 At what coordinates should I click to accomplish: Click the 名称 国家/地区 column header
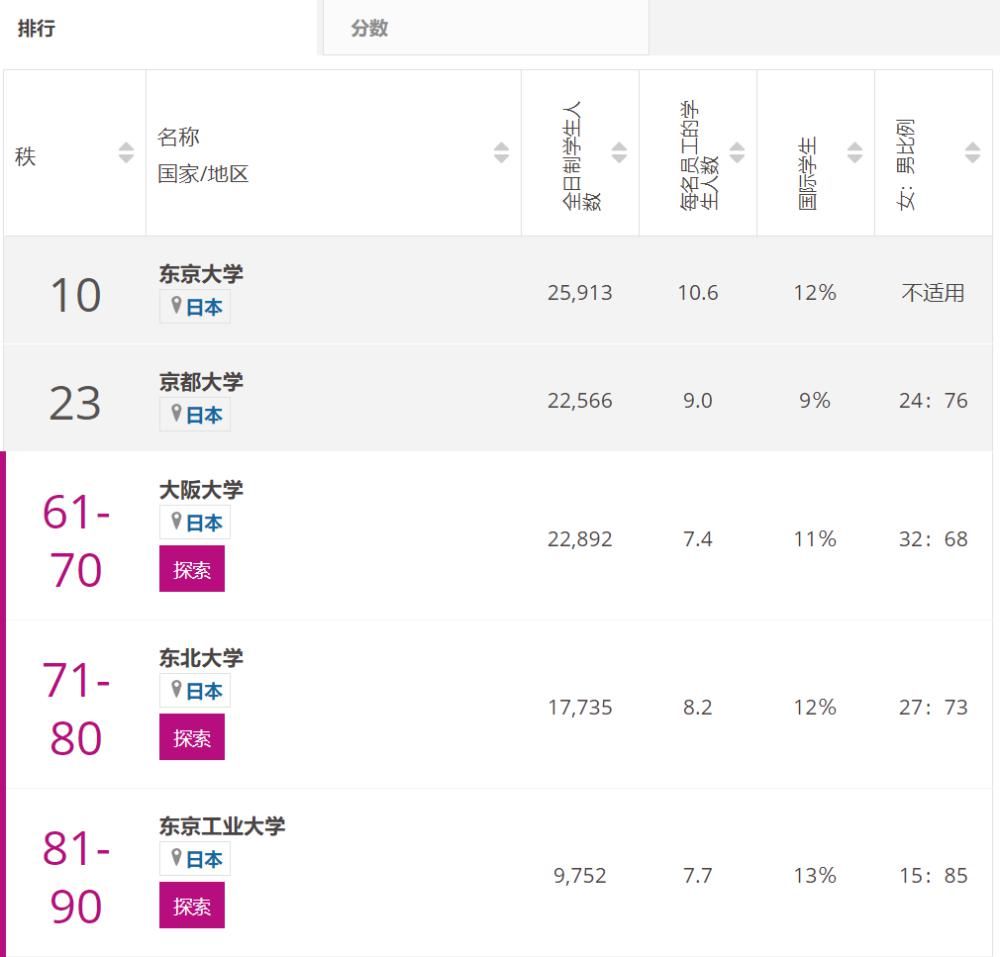tap(203, 155)
